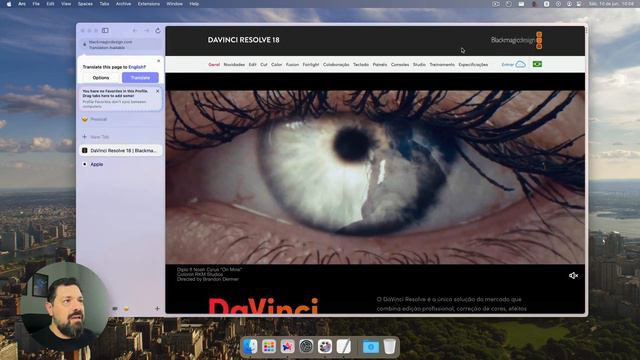Viewport: 640px width, 360px height.
Task: Dismiss the no Favorites notice
Action: (x=158, y=91)
